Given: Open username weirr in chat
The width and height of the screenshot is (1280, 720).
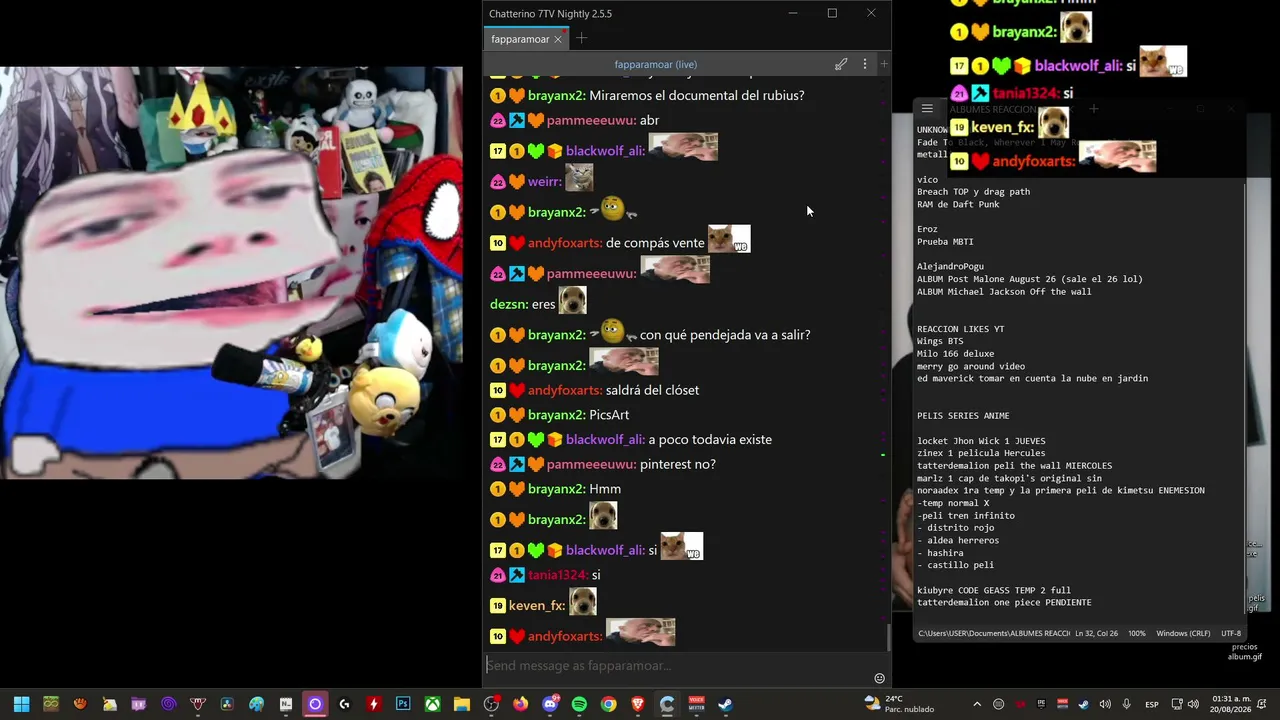Looking at the screenshot, I should (544, 182).
